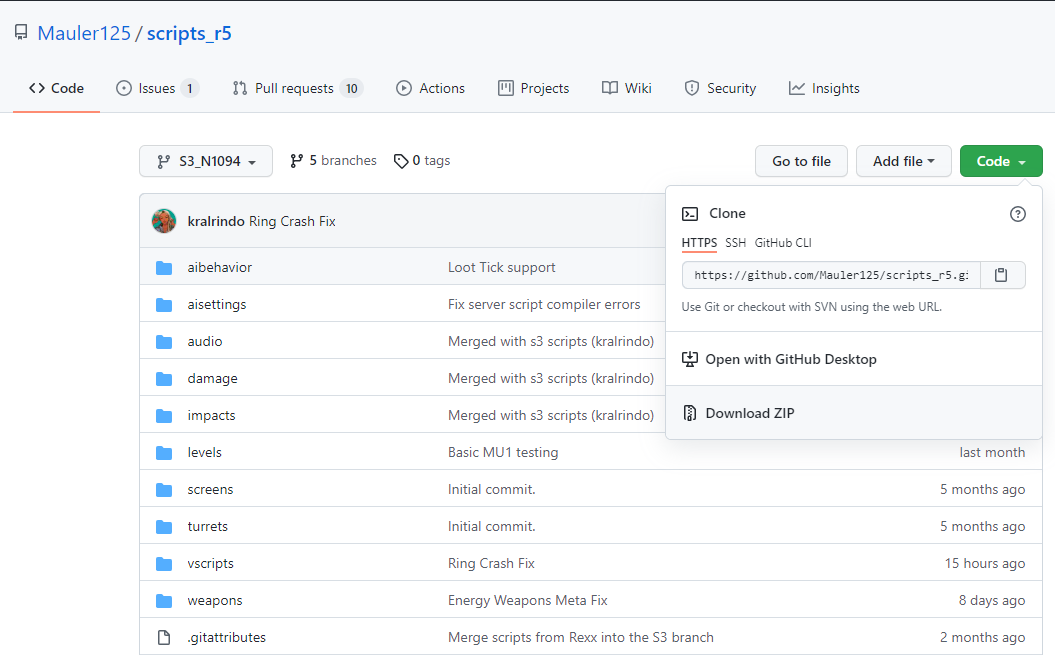This screenshot has width=1055, height=655.
Task: Open the aibehavior folder
Action: 219,267
